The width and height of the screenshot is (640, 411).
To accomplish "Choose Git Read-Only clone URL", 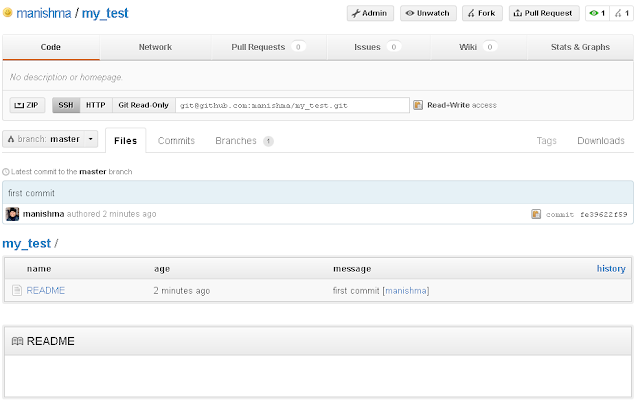I will pyautogui.click(x=143, y=105).
